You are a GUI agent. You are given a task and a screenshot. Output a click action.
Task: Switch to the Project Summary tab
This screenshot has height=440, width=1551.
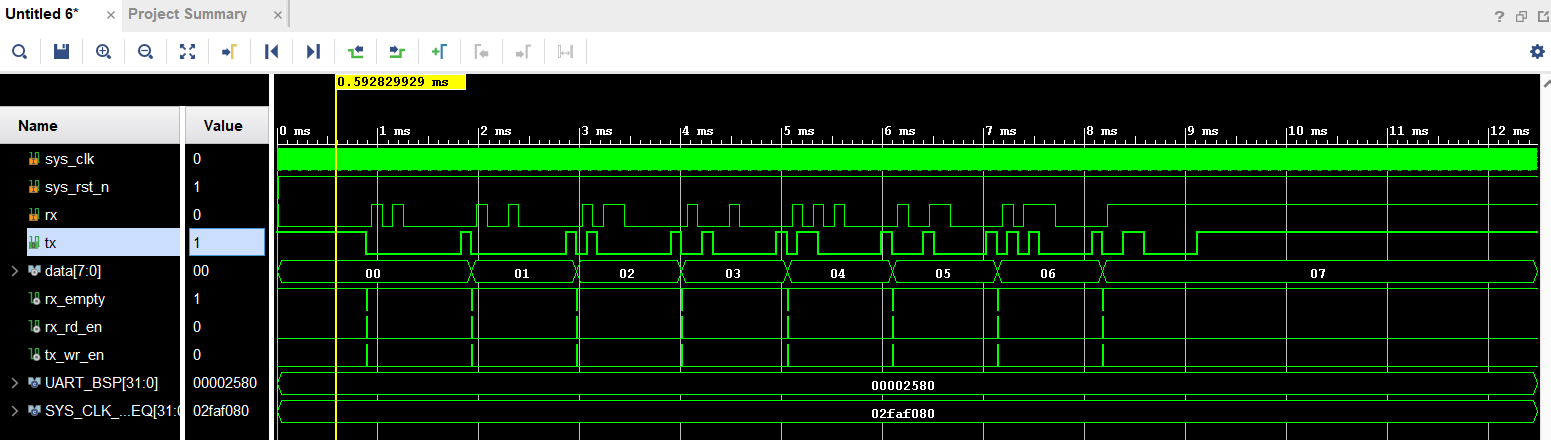coord(187,14)
